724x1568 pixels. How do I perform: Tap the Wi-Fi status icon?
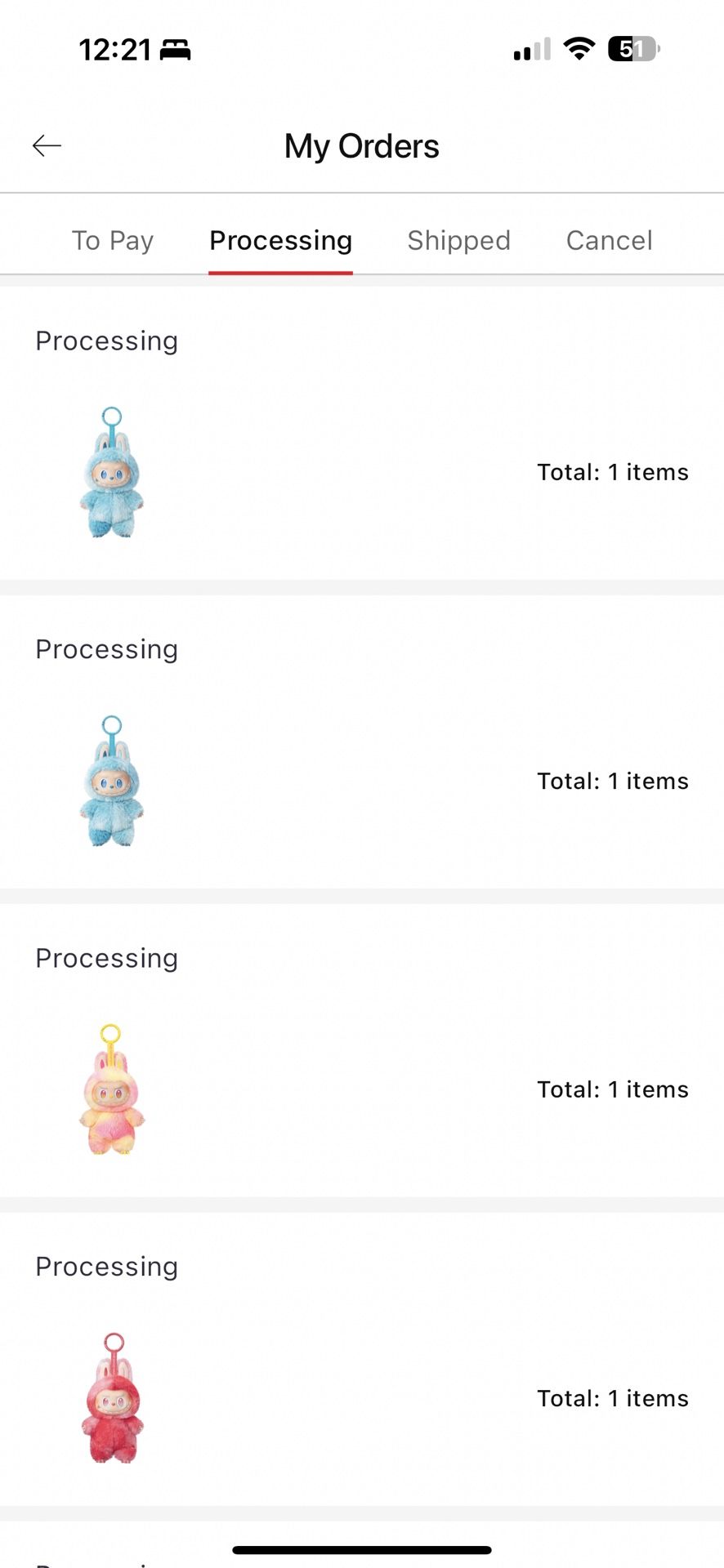(x=579, y=49)
